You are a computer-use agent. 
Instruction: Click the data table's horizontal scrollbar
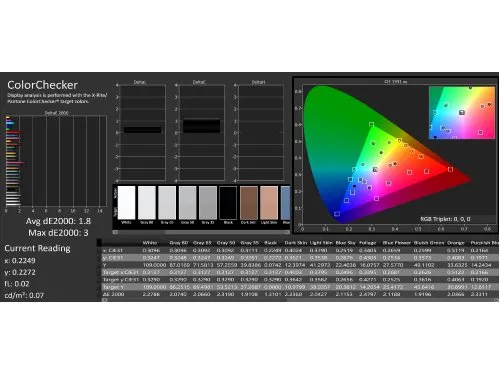300,300
